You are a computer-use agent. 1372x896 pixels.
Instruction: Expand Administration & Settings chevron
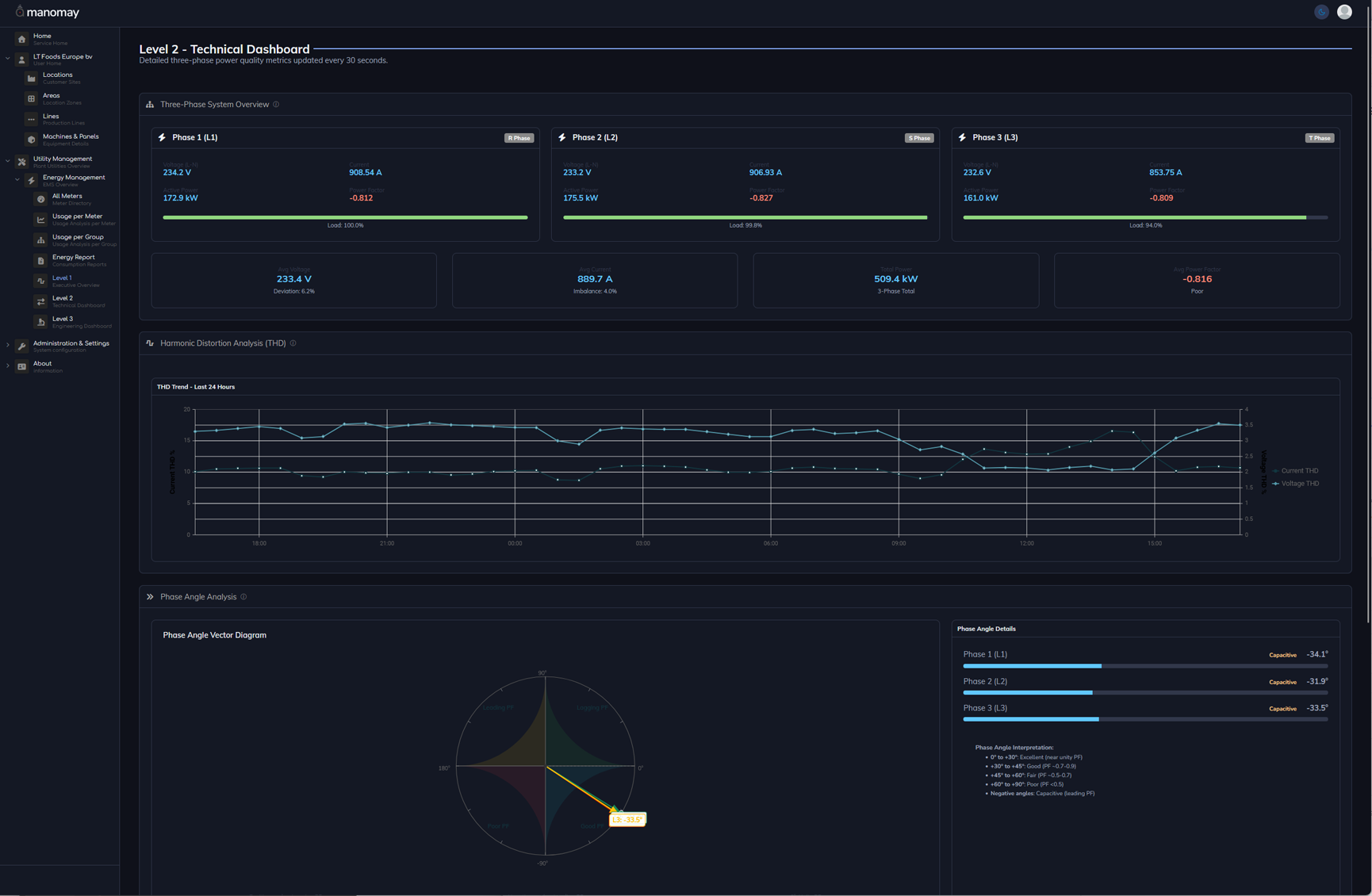[8, 345]
